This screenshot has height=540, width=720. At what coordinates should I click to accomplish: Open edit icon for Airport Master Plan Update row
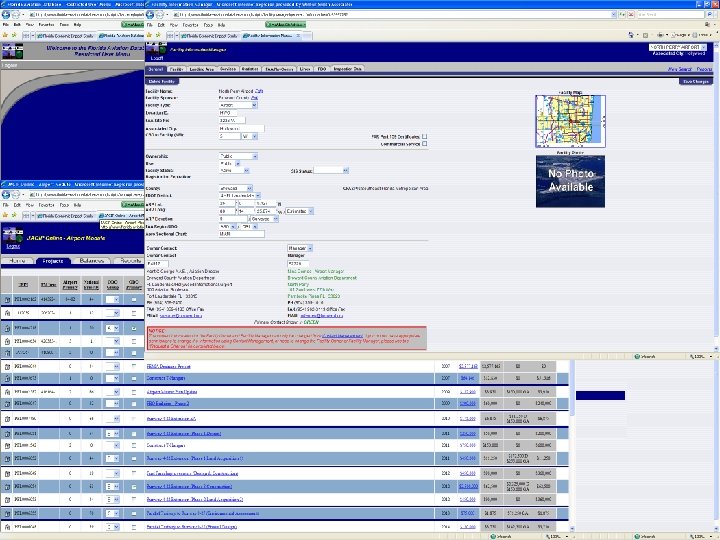[7, 392]
